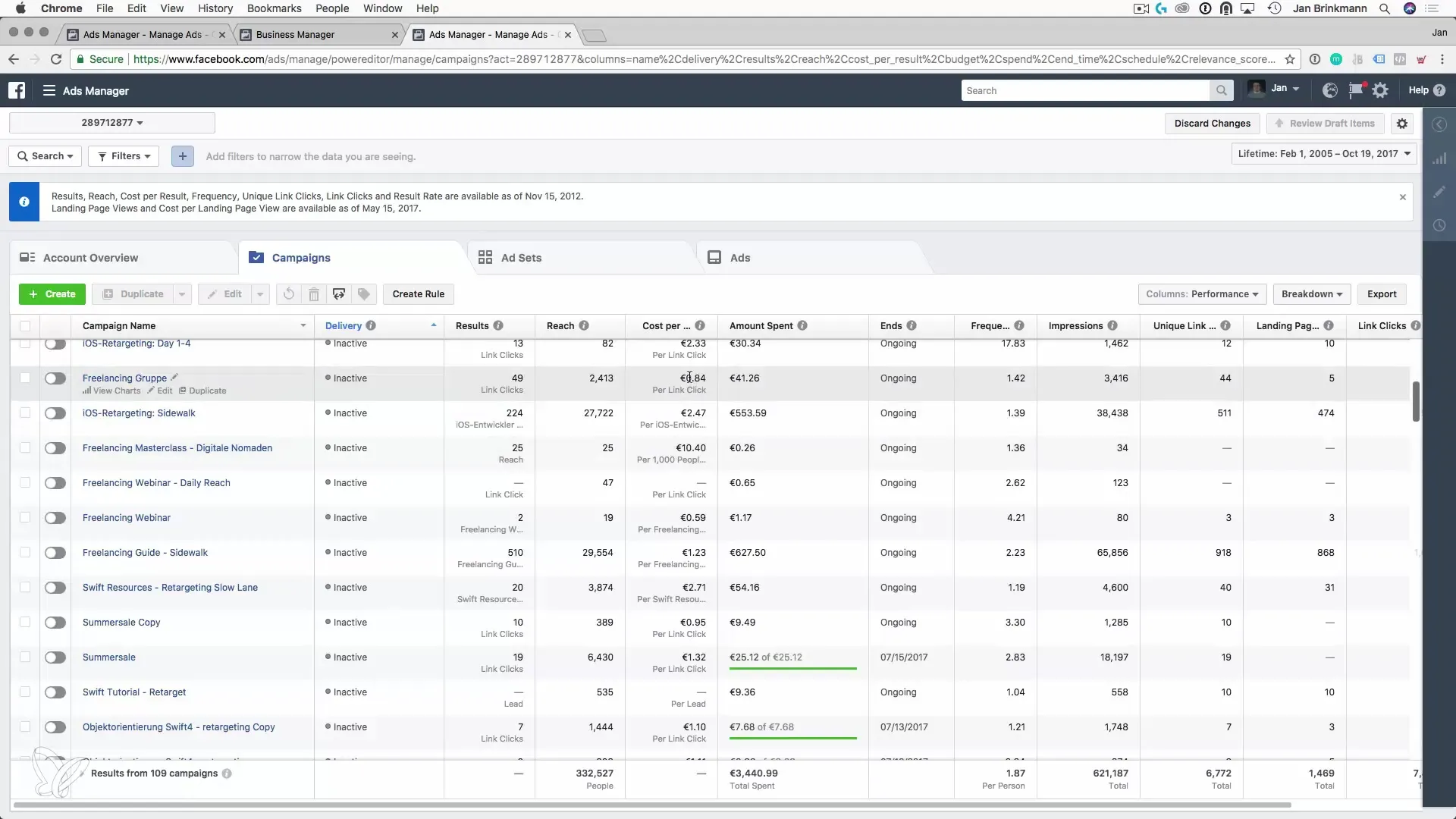This screenshot has height=819, width=1456.
Task: Open the account 289712877 dropdown
Action: point(112,123)
